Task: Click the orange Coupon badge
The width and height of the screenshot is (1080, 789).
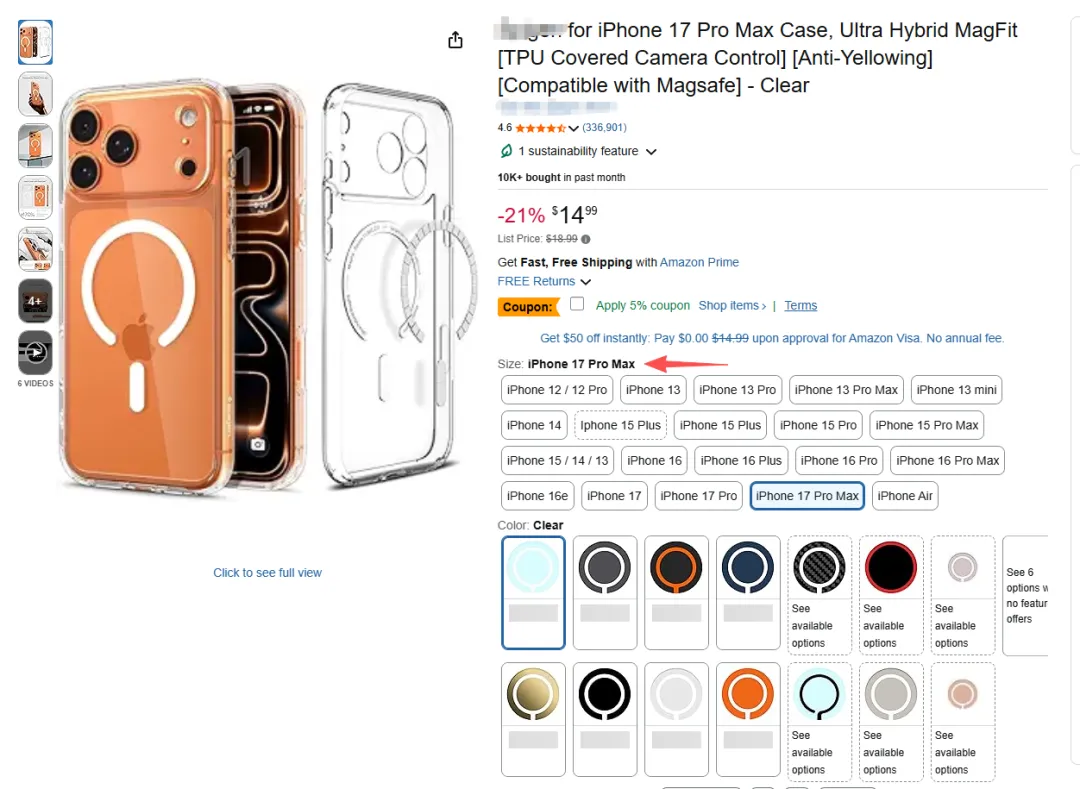Action: [527, 307]
